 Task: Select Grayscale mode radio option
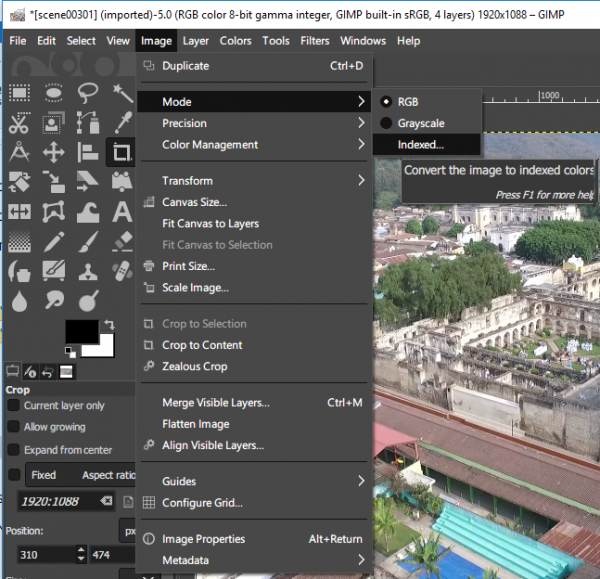[420, 123]
